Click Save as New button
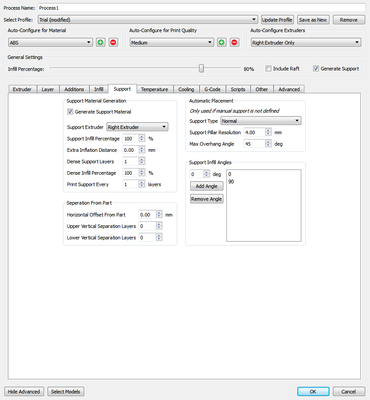 313,20
